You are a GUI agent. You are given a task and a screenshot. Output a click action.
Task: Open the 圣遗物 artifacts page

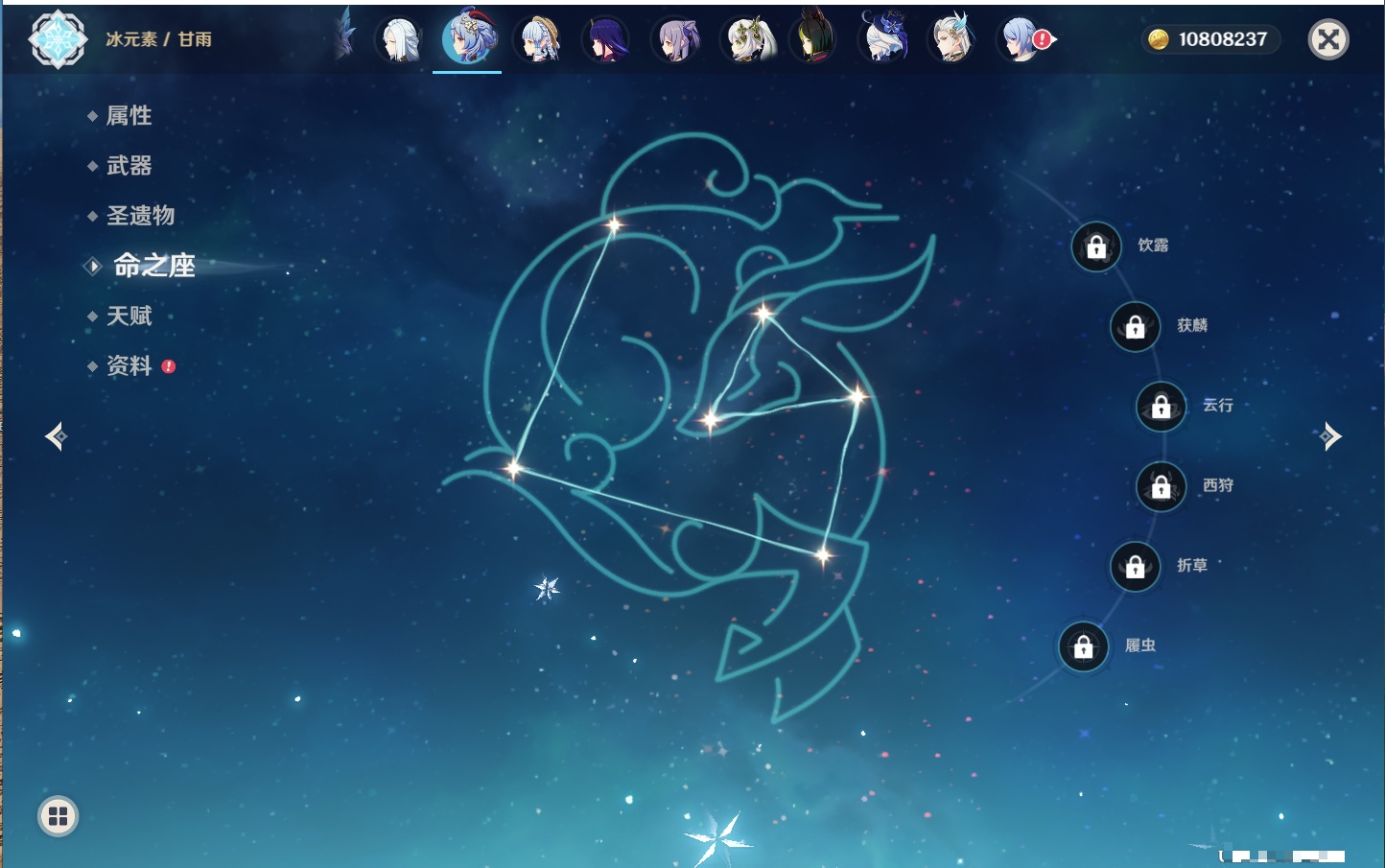point(140,216)
